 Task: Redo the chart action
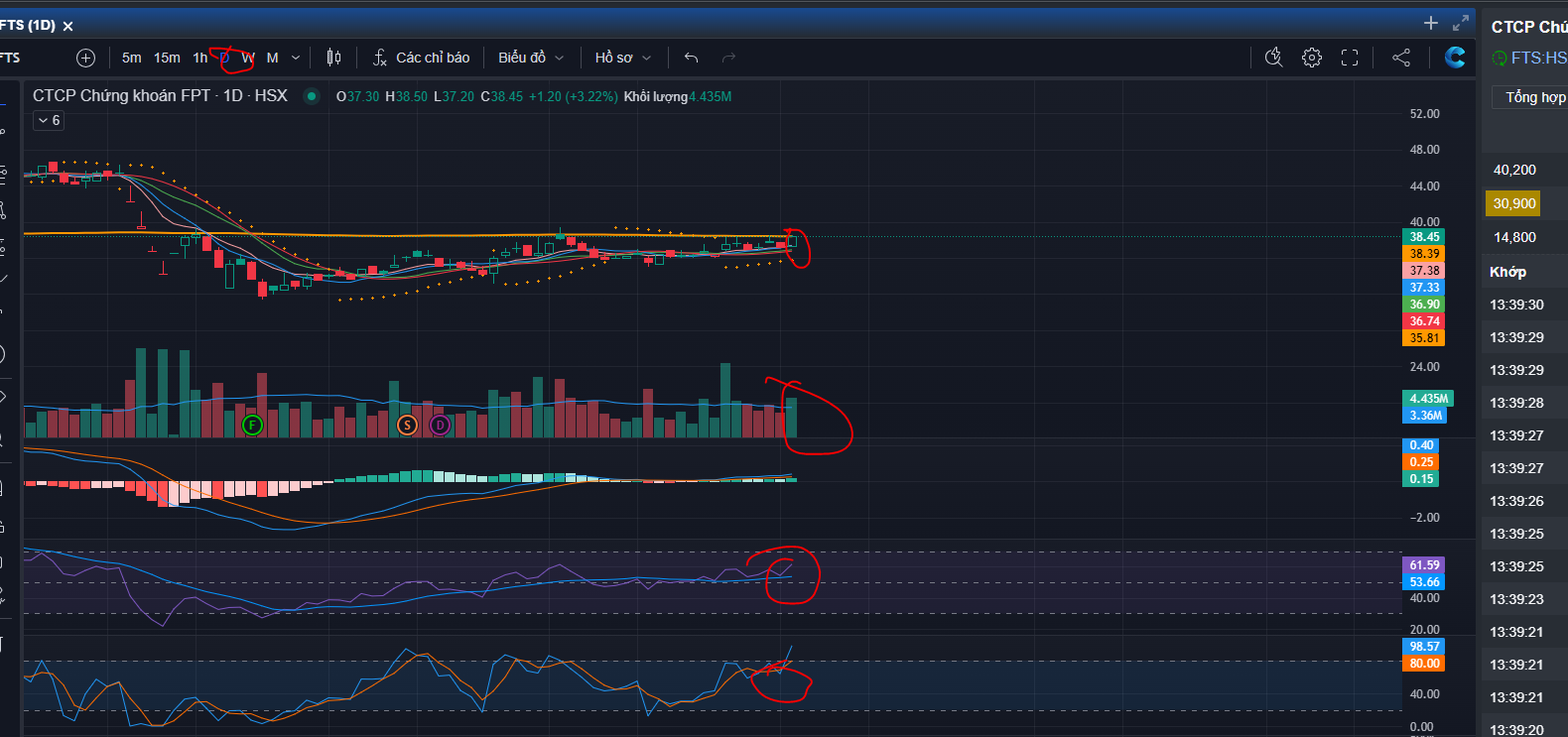coord(729,58)
